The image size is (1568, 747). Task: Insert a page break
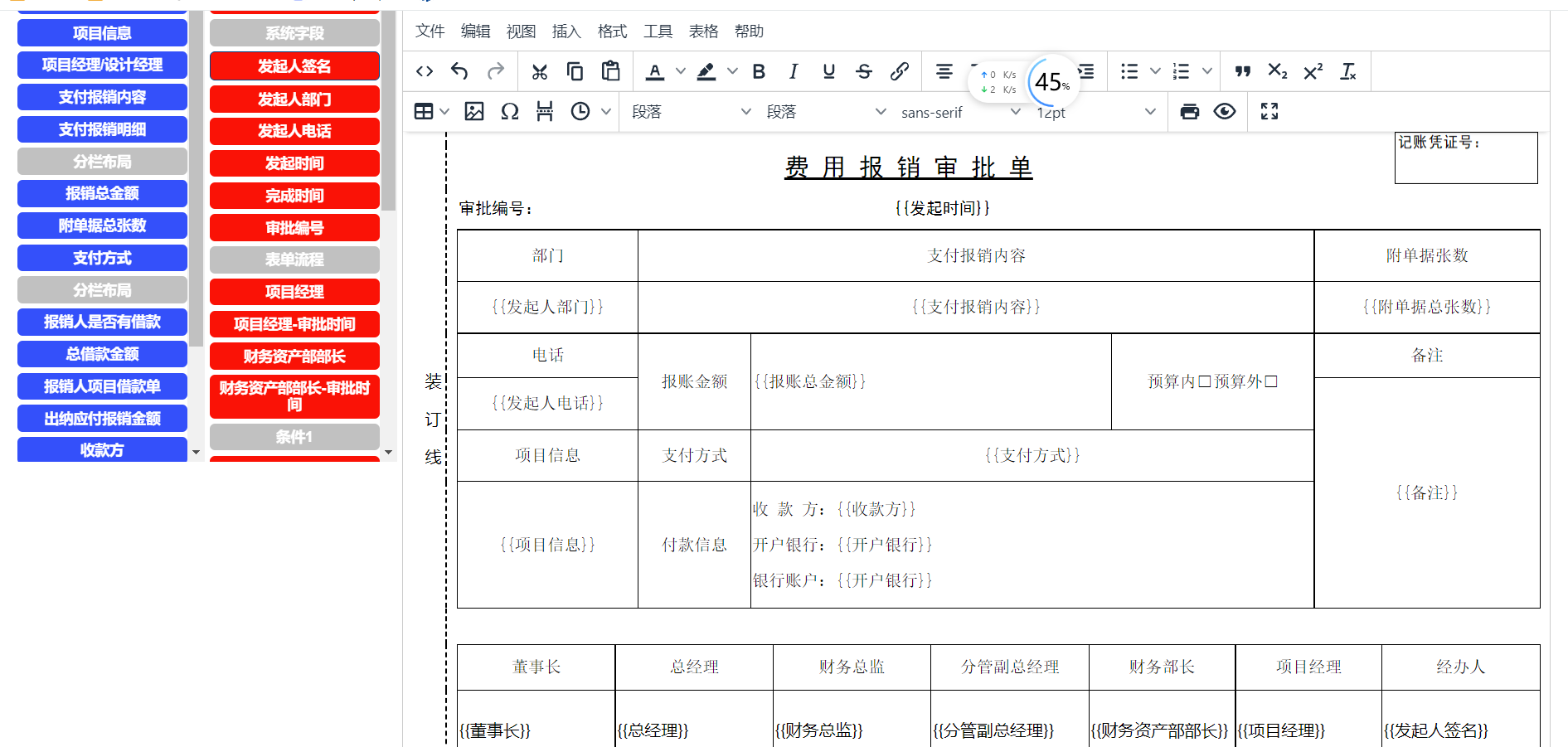(545, 112)
